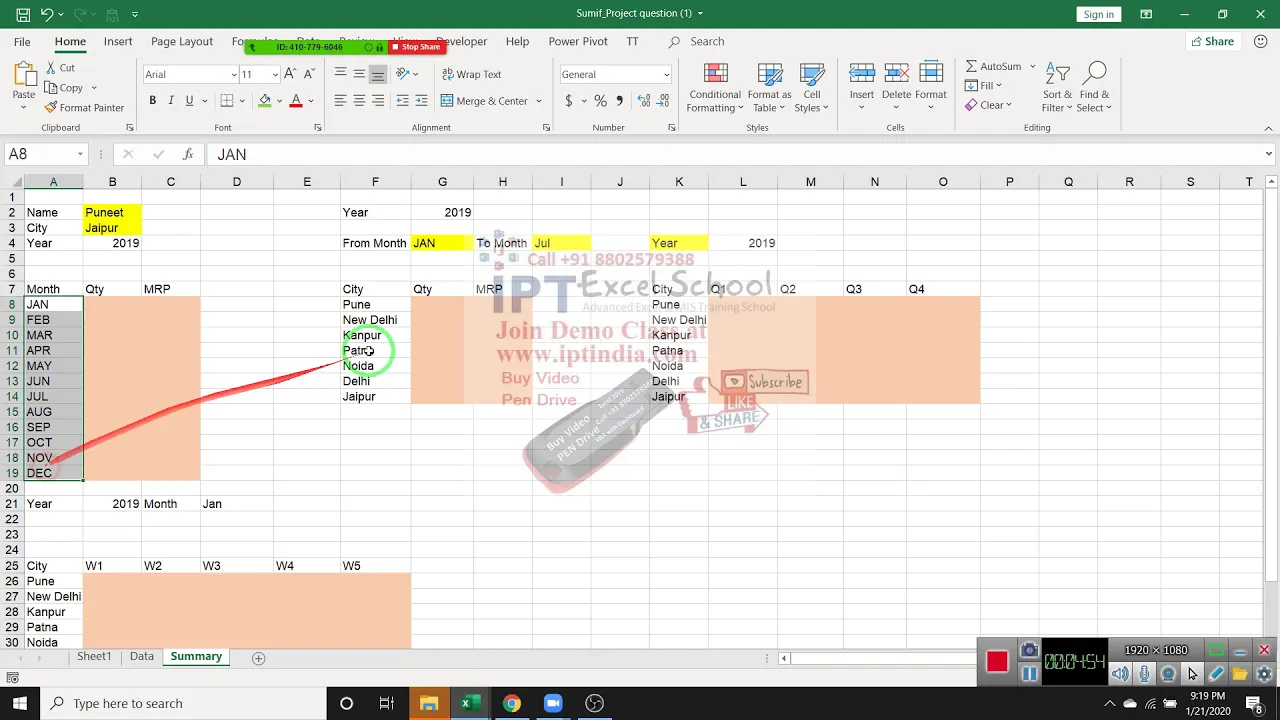Toggle Italic formatting

point(171,101)
